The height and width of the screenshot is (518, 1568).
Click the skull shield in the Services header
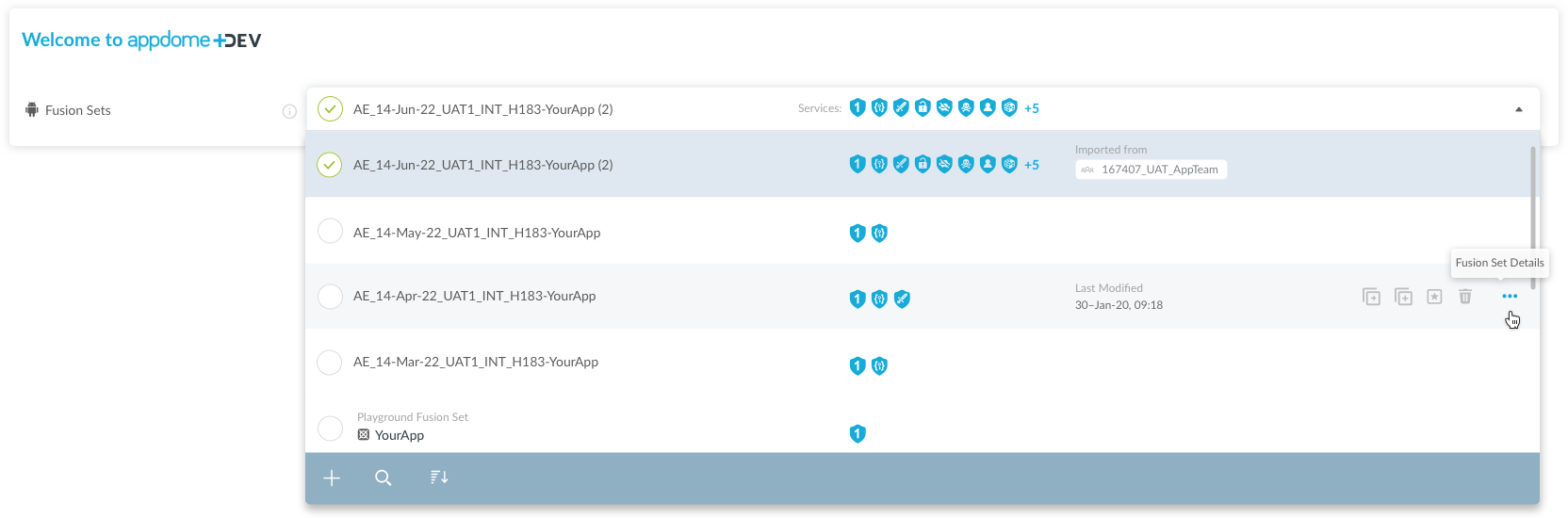966,107
